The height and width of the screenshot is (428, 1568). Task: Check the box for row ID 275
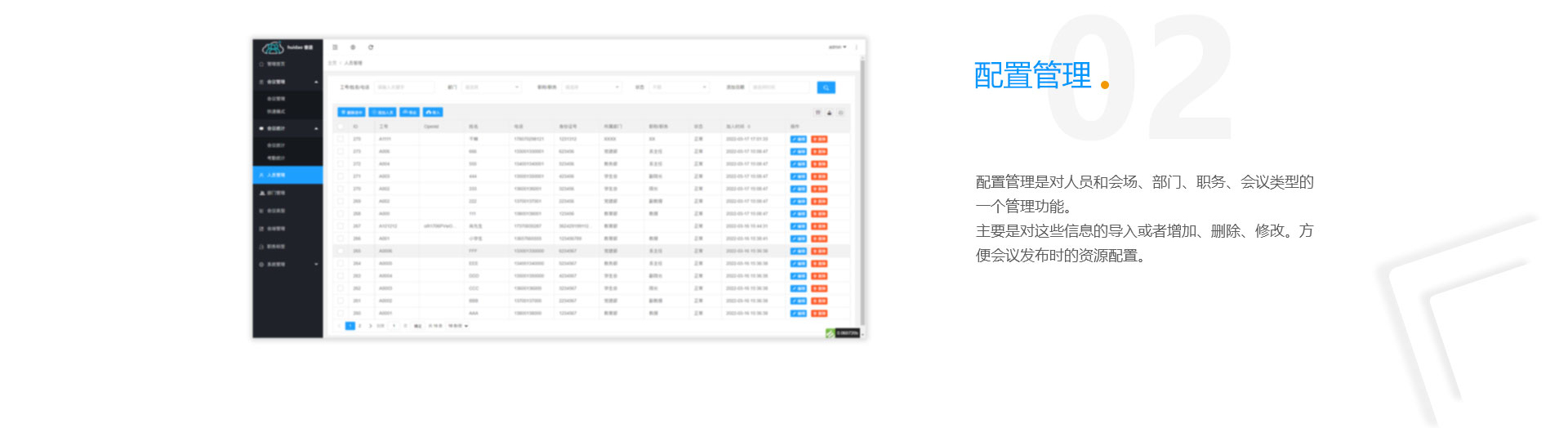(341, 139)
